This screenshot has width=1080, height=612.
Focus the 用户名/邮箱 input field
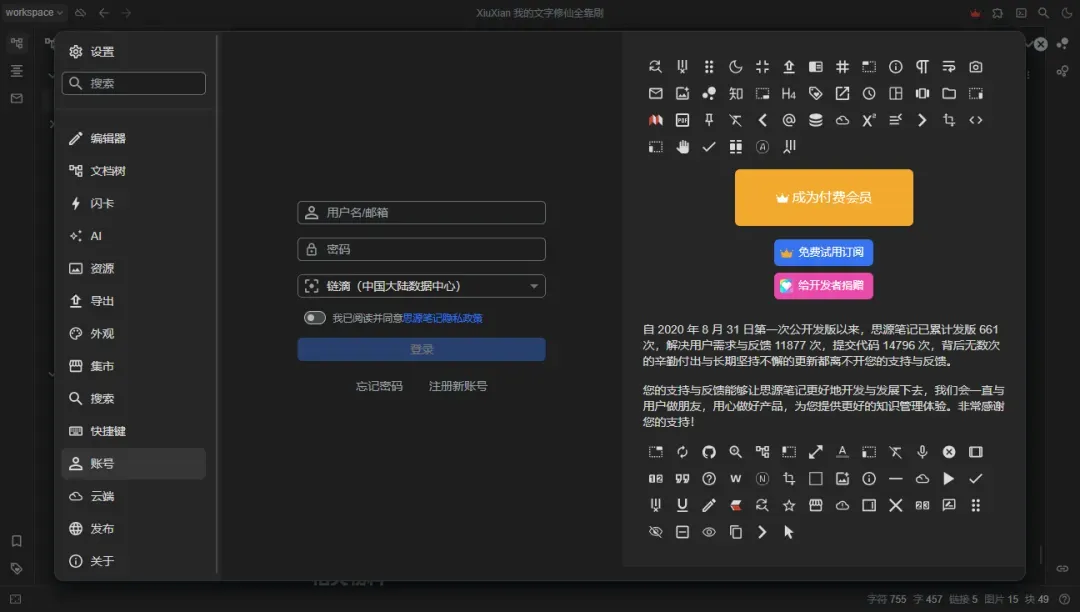coord(422,213)
